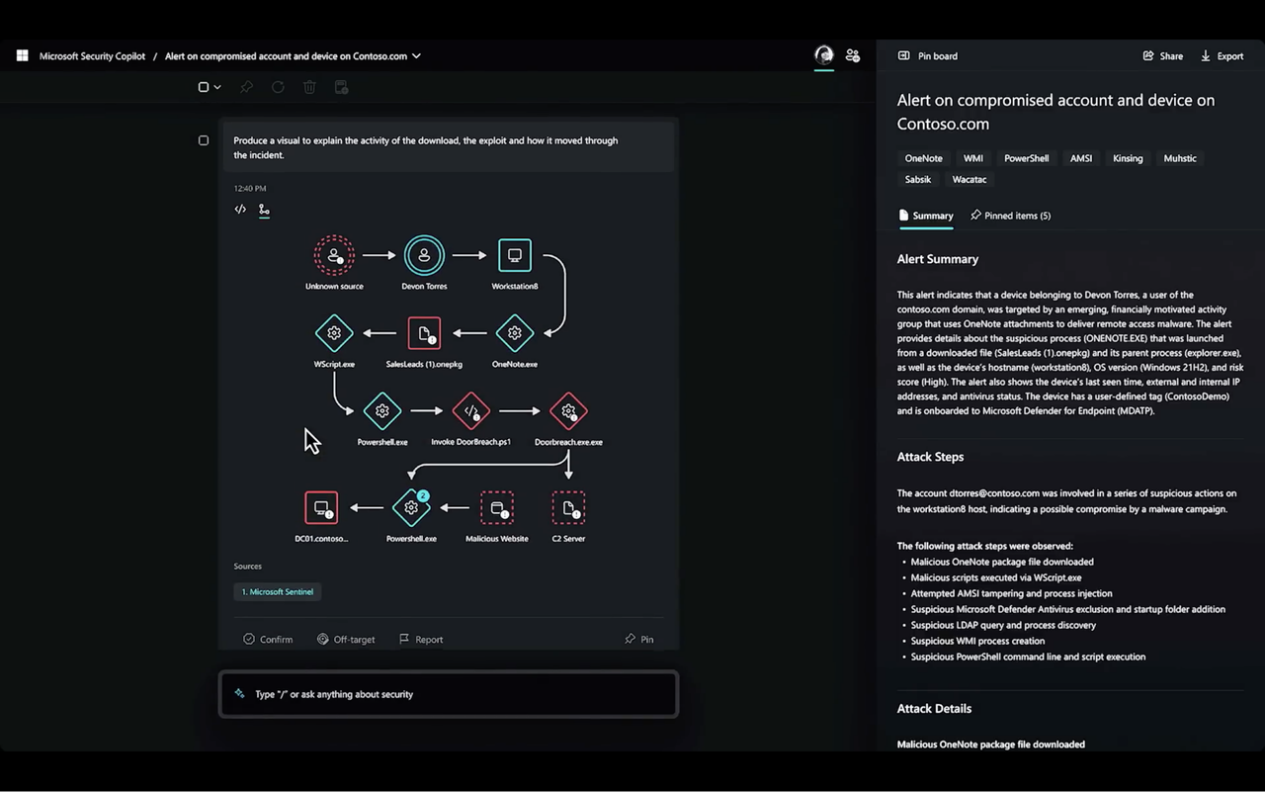Click the pin icon in the toolbar

pyautogui.click(x=247, y=87)
